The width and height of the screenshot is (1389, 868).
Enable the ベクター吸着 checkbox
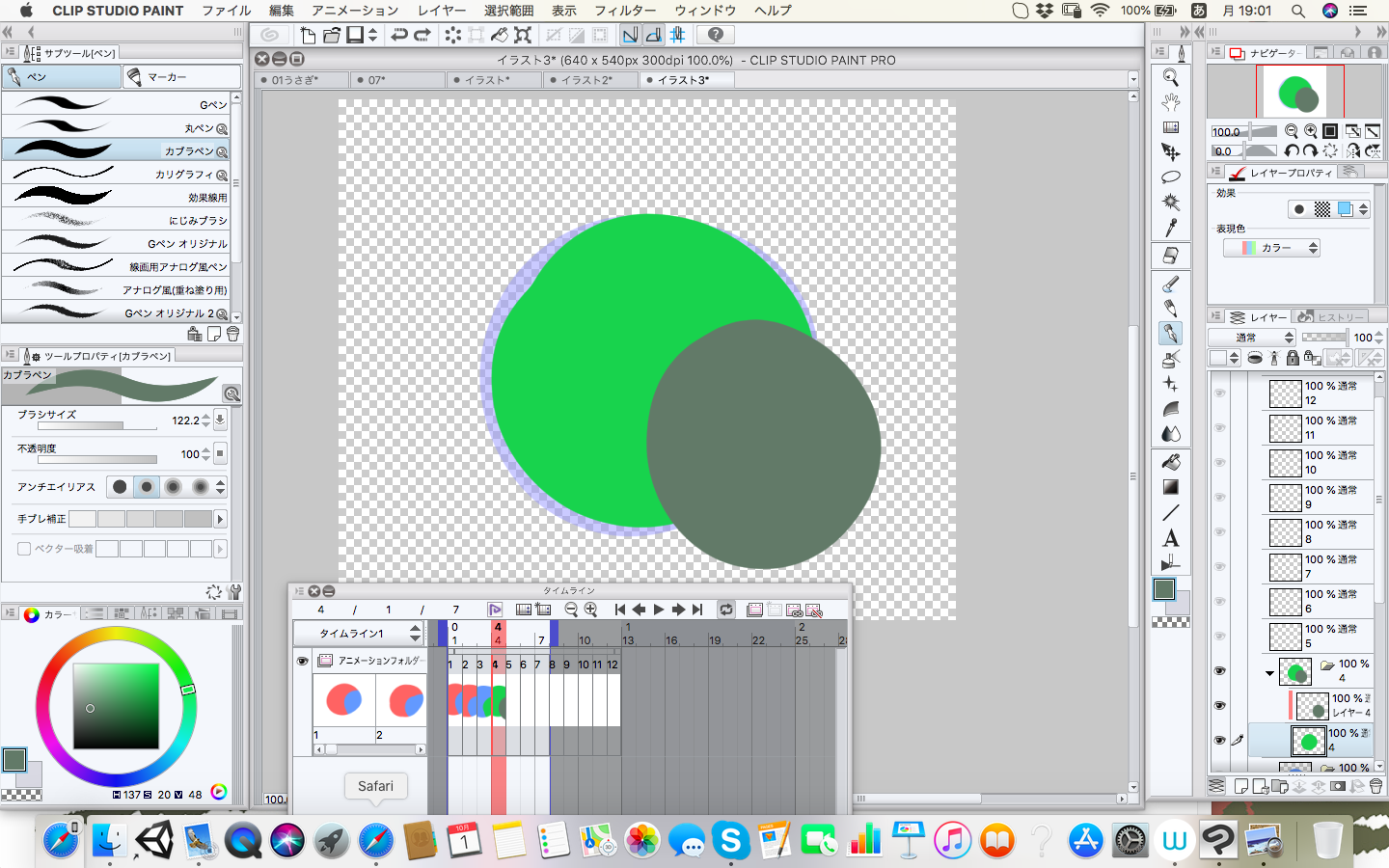(24, 549)
